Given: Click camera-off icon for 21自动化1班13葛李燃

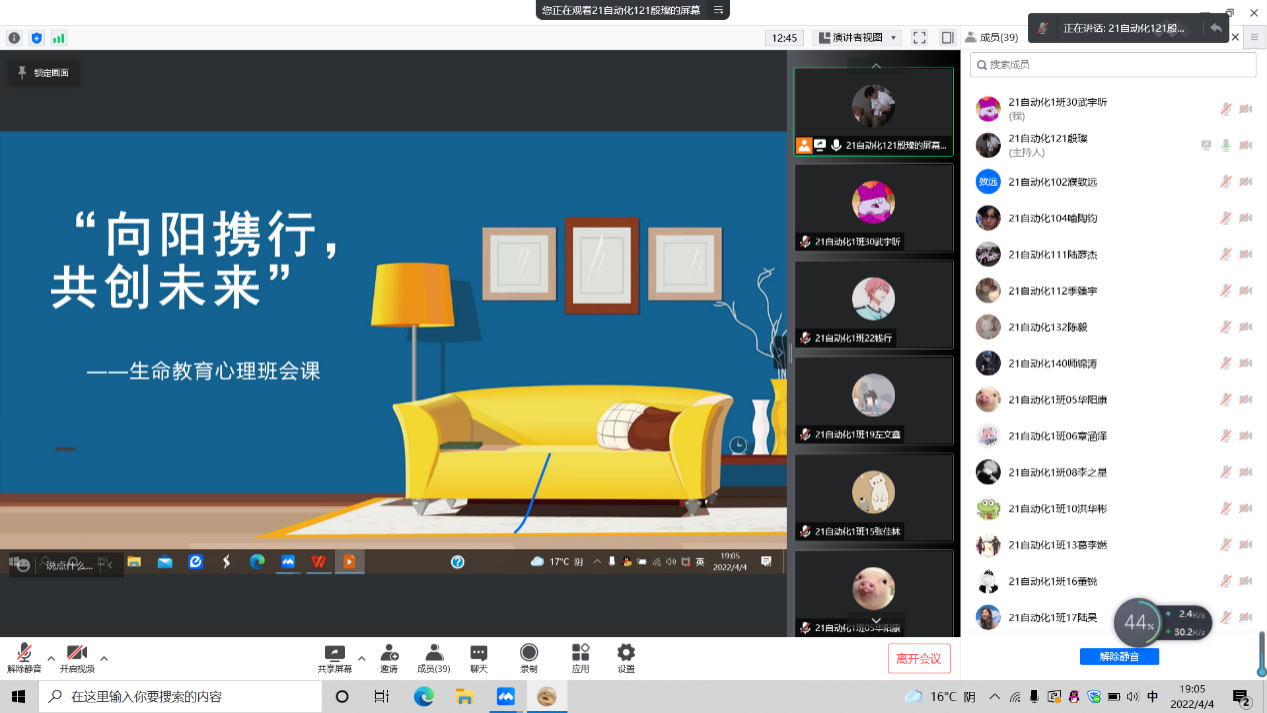Looking at the screenshot, I should pyautogui.click(x=1246, y=545).
